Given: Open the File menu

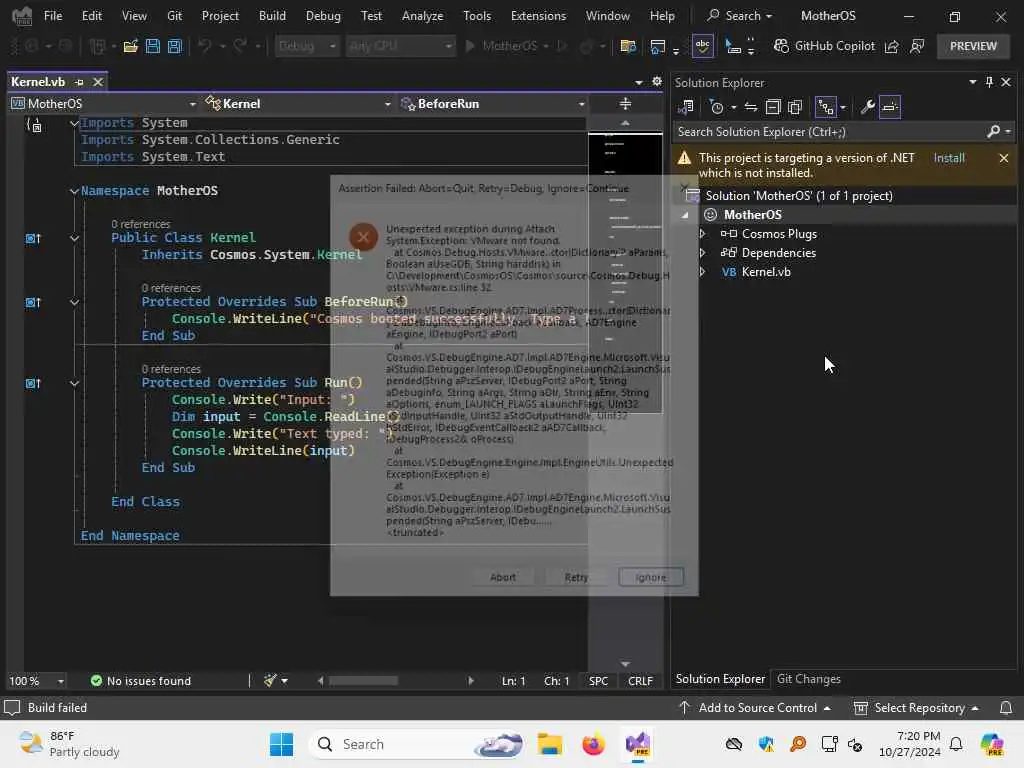Looking at the screenshot, I should 53,16.
